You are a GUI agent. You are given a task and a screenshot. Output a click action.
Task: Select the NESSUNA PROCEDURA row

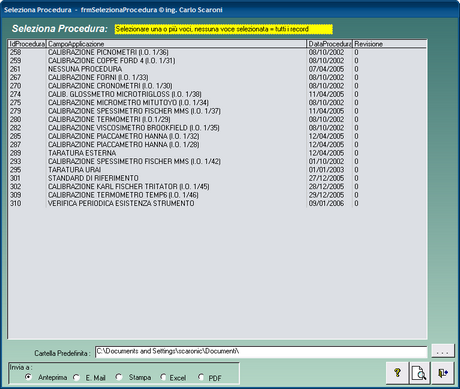click(x=217, y=69)
